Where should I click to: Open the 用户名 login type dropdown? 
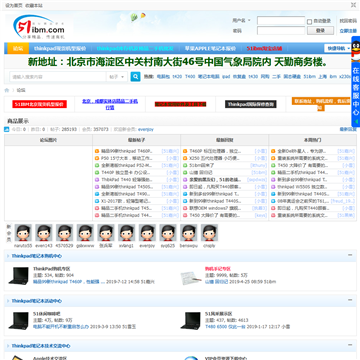pyautogui.click(x=242, y=21)
